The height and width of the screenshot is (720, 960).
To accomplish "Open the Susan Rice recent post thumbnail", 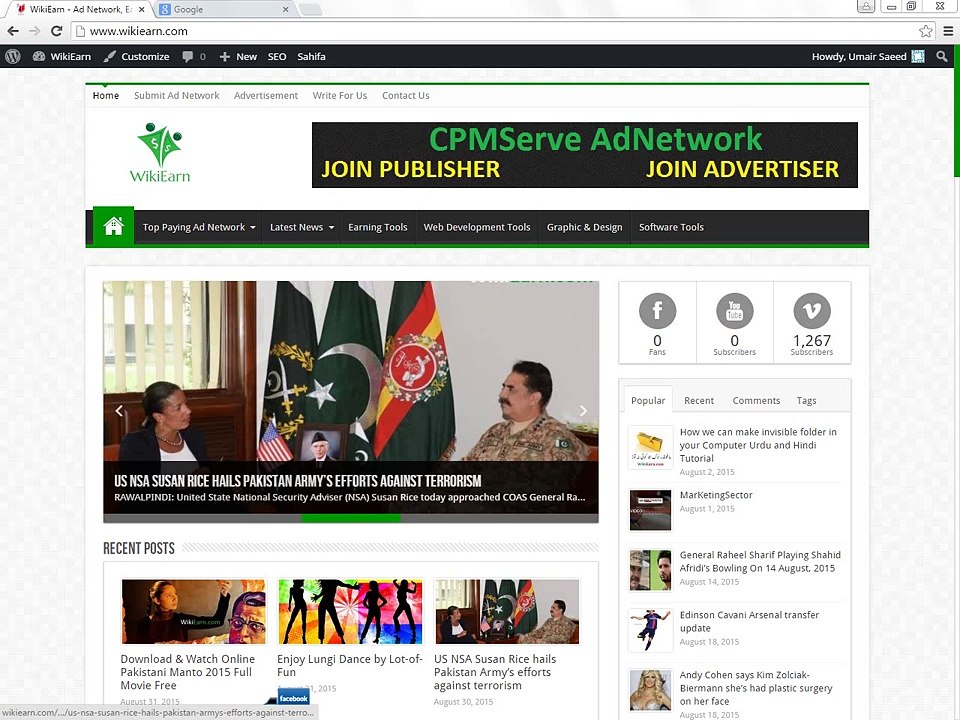I will coord(507,611).
